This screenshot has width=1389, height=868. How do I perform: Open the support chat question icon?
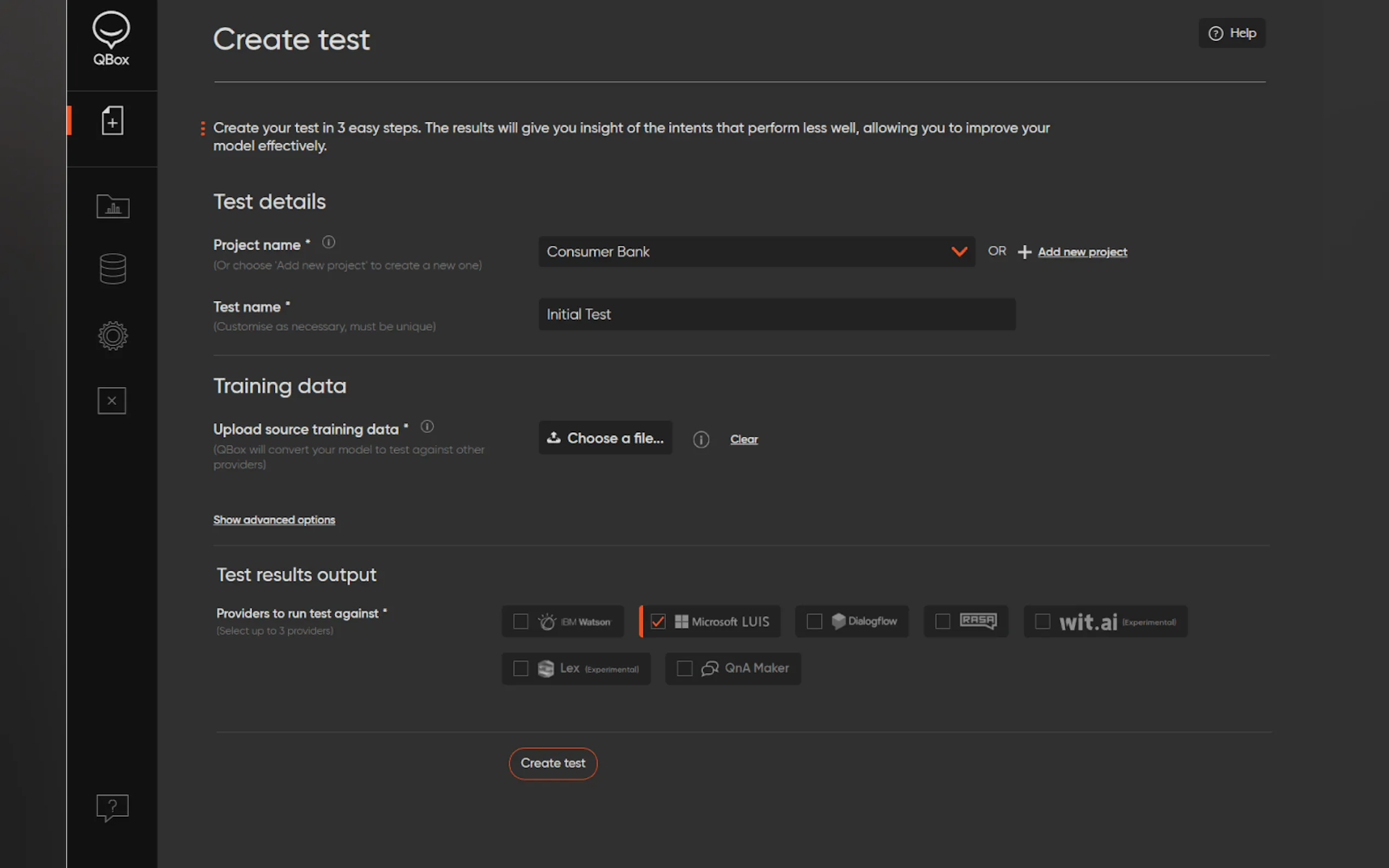[112, 807]
